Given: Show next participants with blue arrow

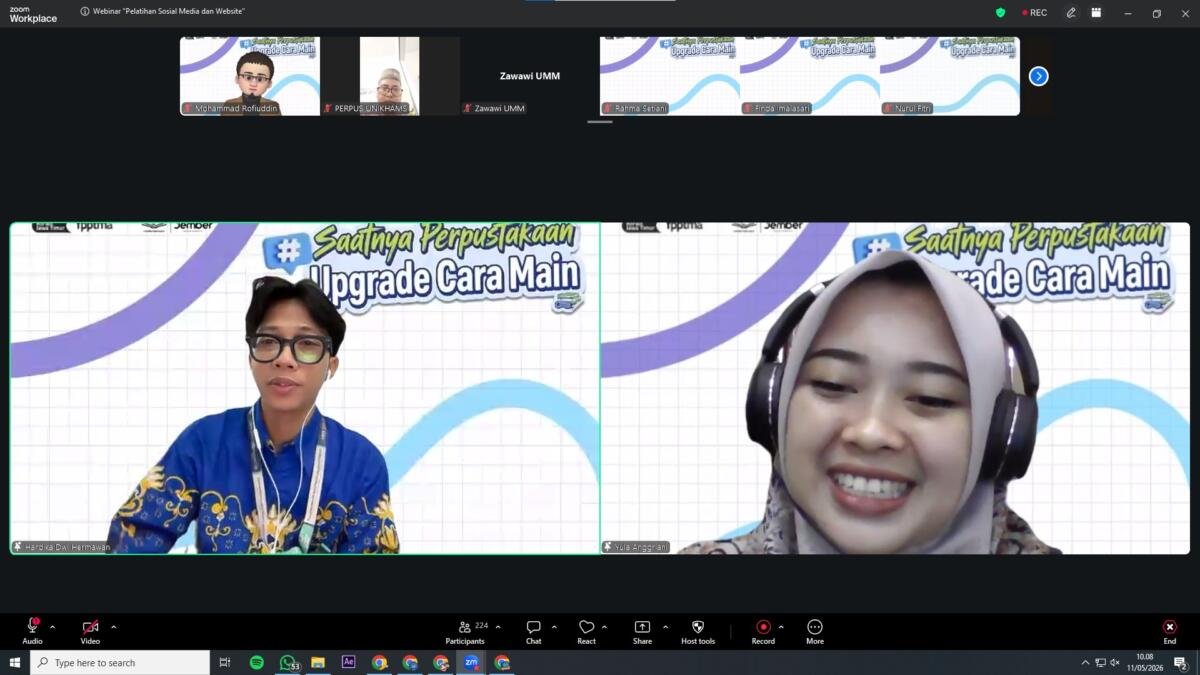Looking at the screenshot, I should click(1039, 76).
